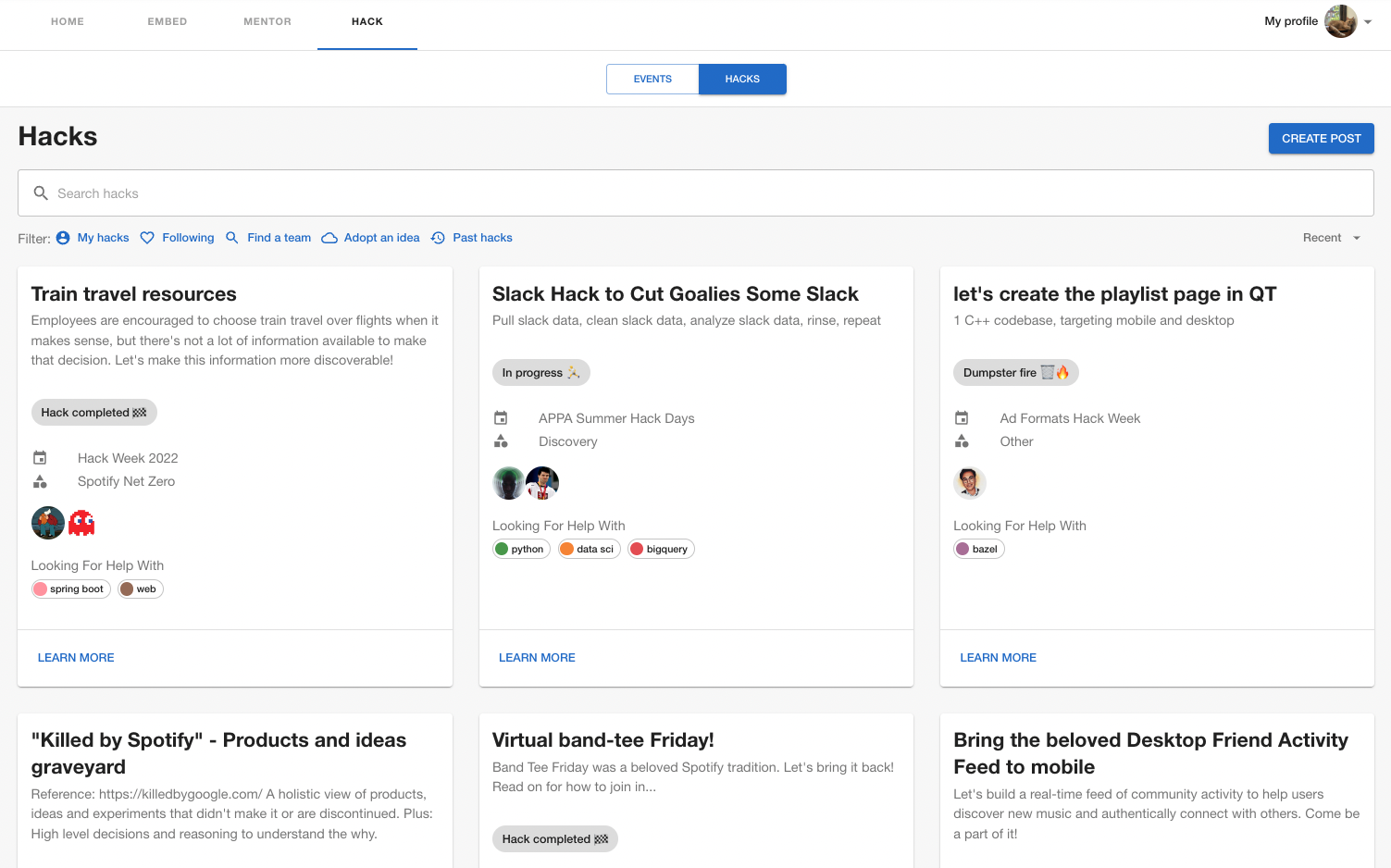Select the web skill tag

click(x=141, y=589)
